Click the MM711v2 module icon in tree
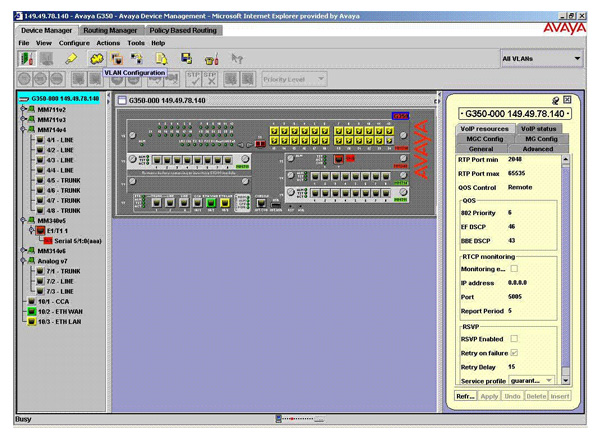 pyautogui.click(x=32, y=109)
